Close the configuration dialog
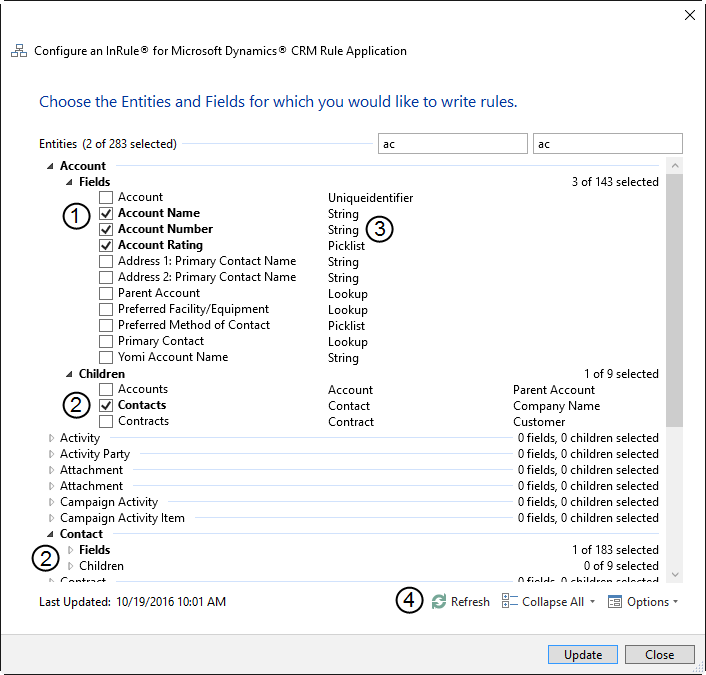 (x=689, y=15)
